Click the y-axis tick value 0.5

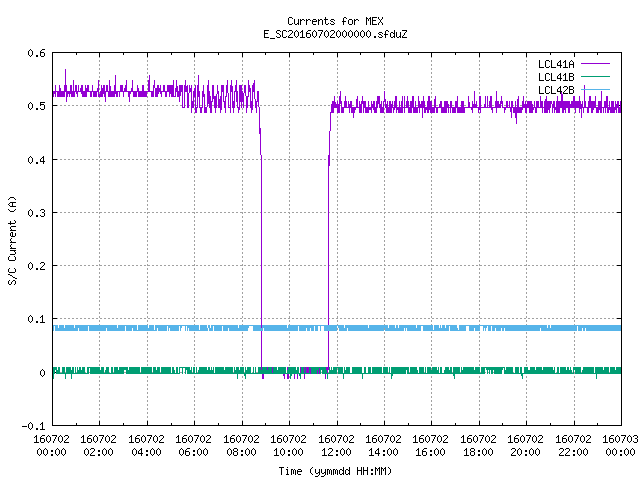36,106
